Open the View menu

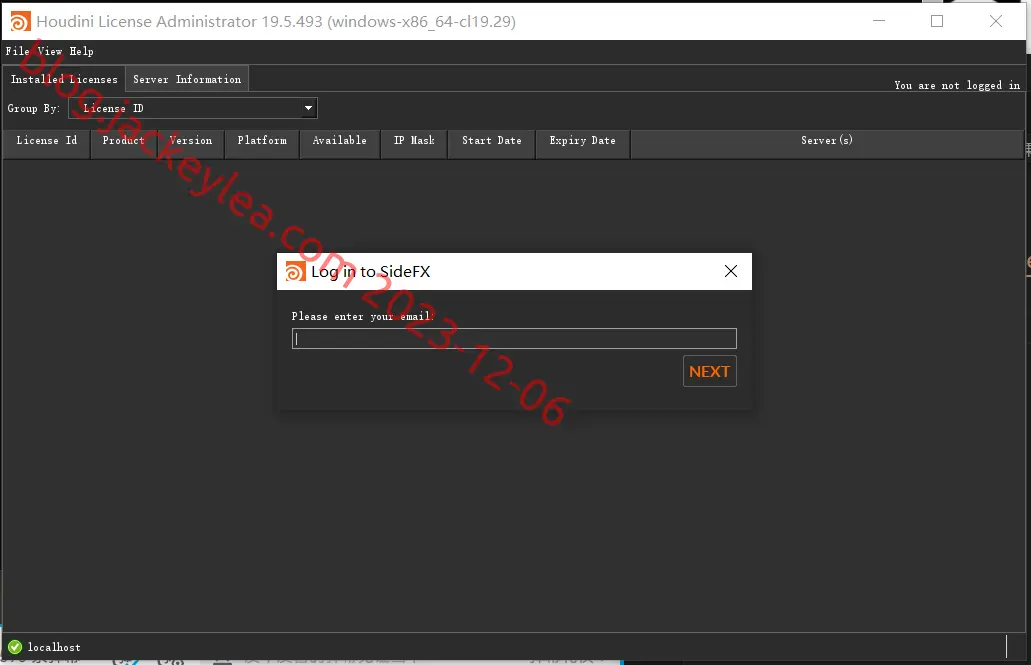coord(49,51)
